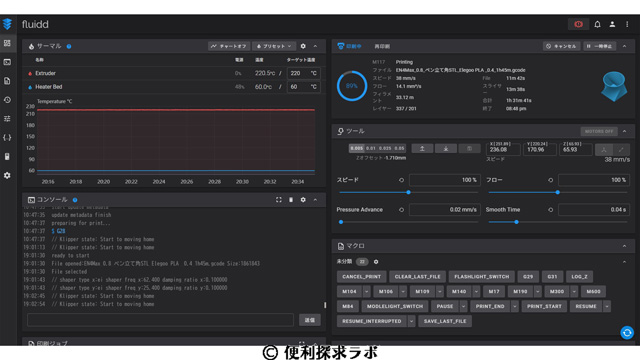The height and width of the screenshot is (360, 640).
Task: Open the console card gear settings
Action: point(303,200)
